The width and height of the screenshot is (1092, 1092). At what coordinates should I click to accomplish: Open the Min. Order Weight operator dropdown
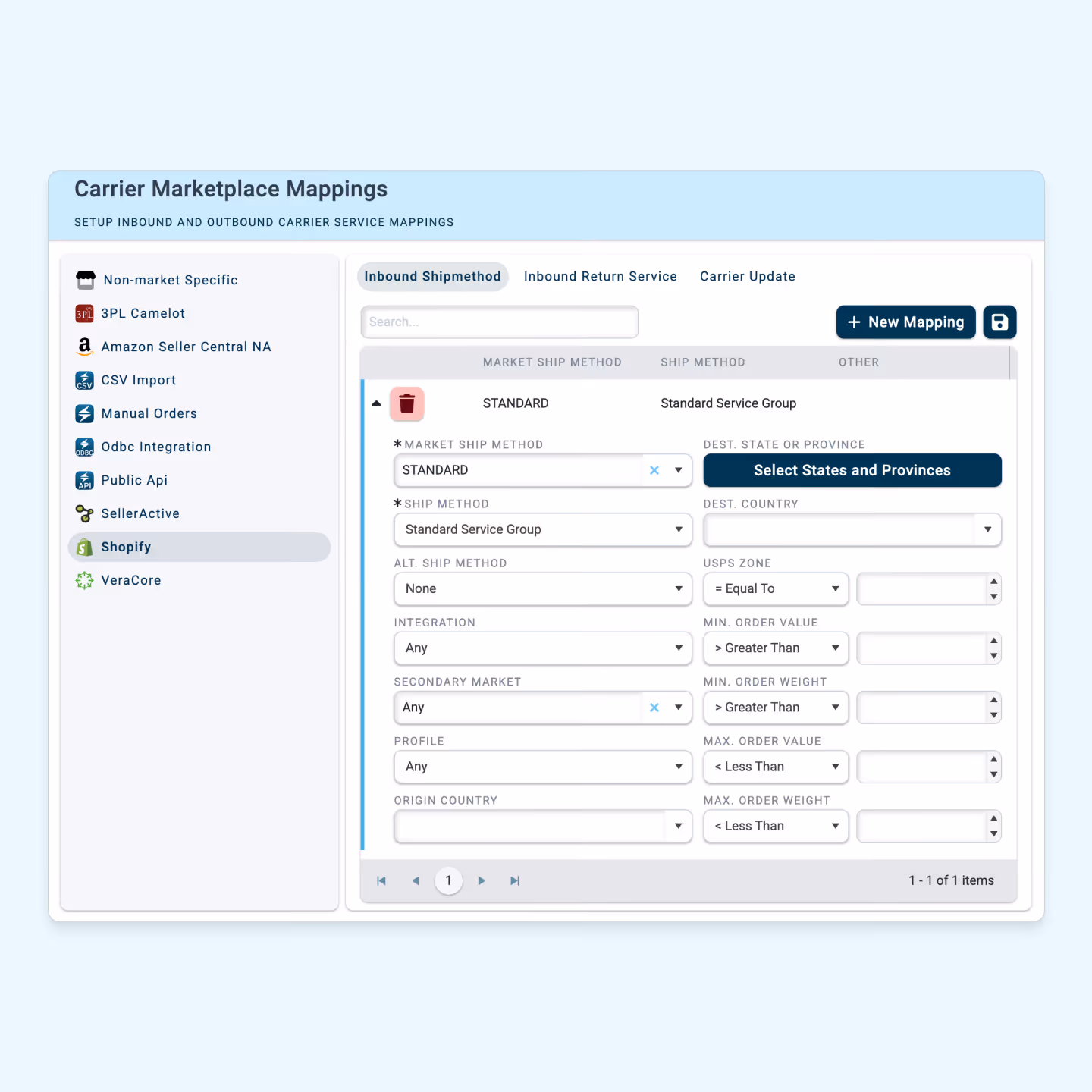point(776,708)
